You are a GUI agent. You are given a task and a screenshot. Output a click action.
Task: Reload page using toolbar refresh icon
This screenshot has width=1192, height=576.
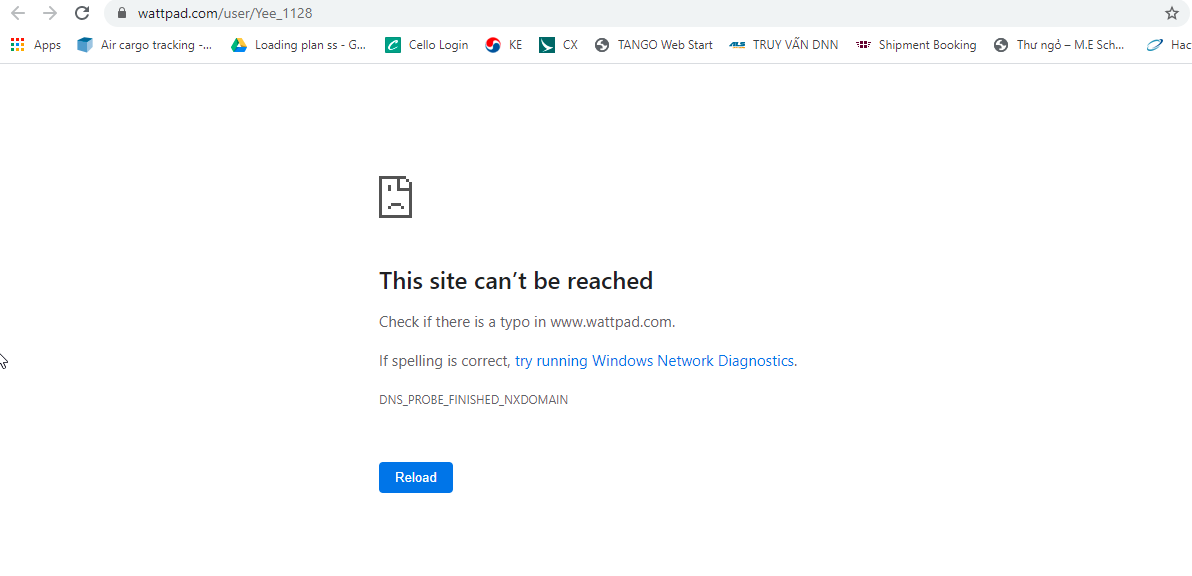click(83, 13)
